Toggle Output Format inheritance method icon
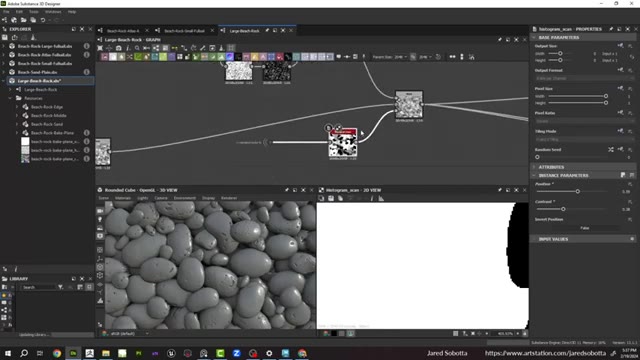 (620, 70)
